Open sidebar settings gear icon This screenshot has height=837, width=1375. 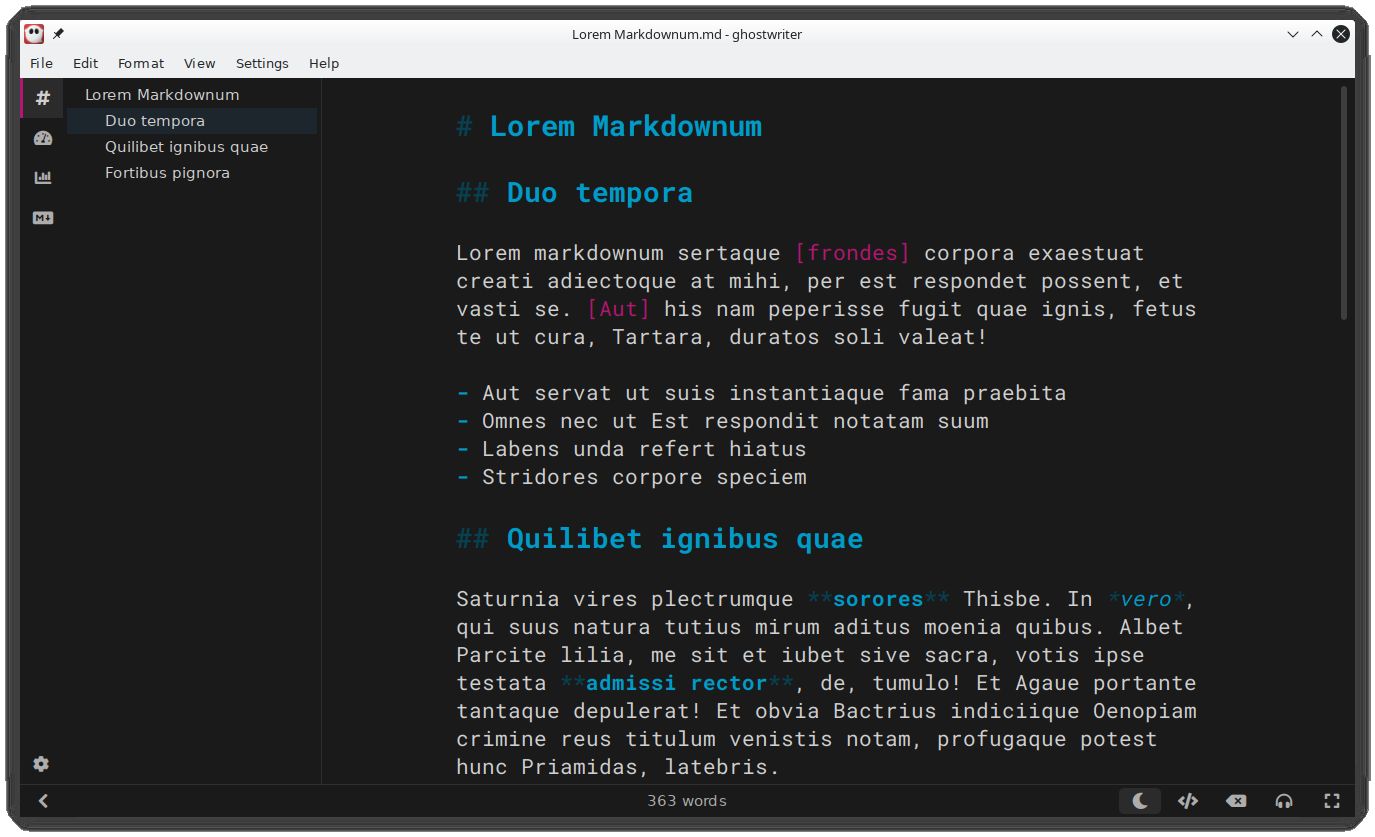point(41,764)
